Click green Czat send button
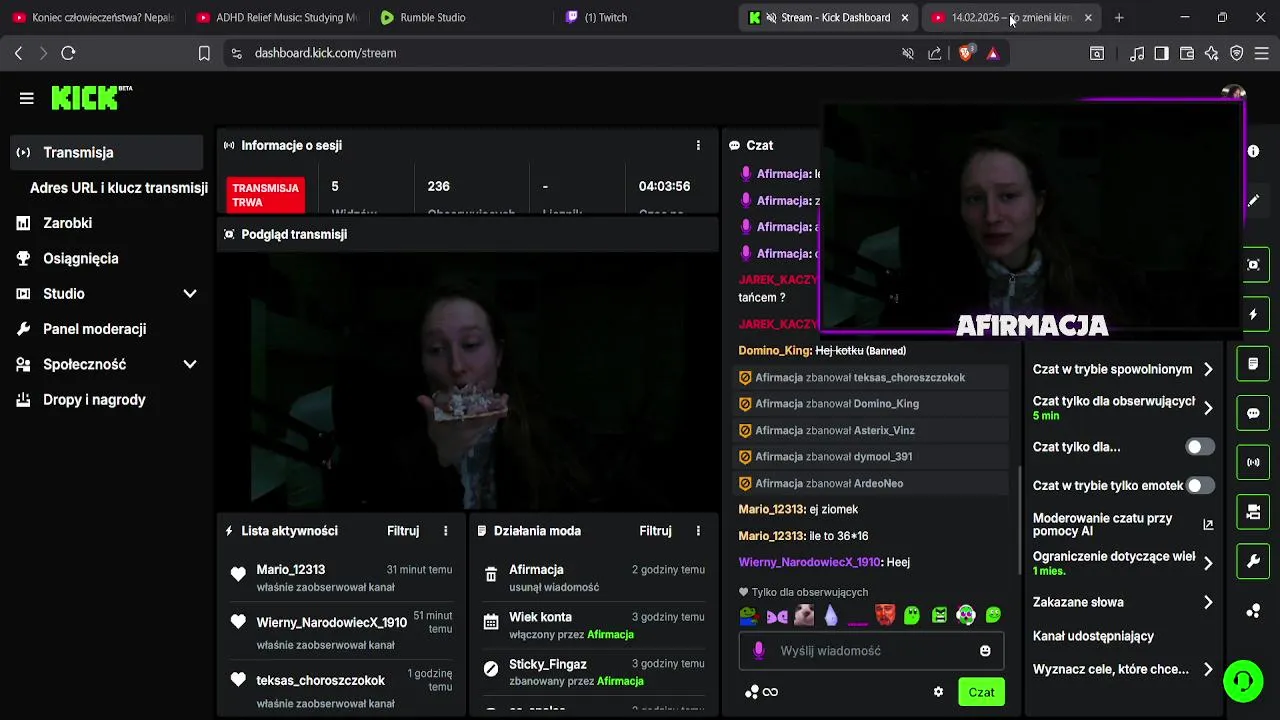The width and height of the screenshot is (1280, 720). click(981, 692)
